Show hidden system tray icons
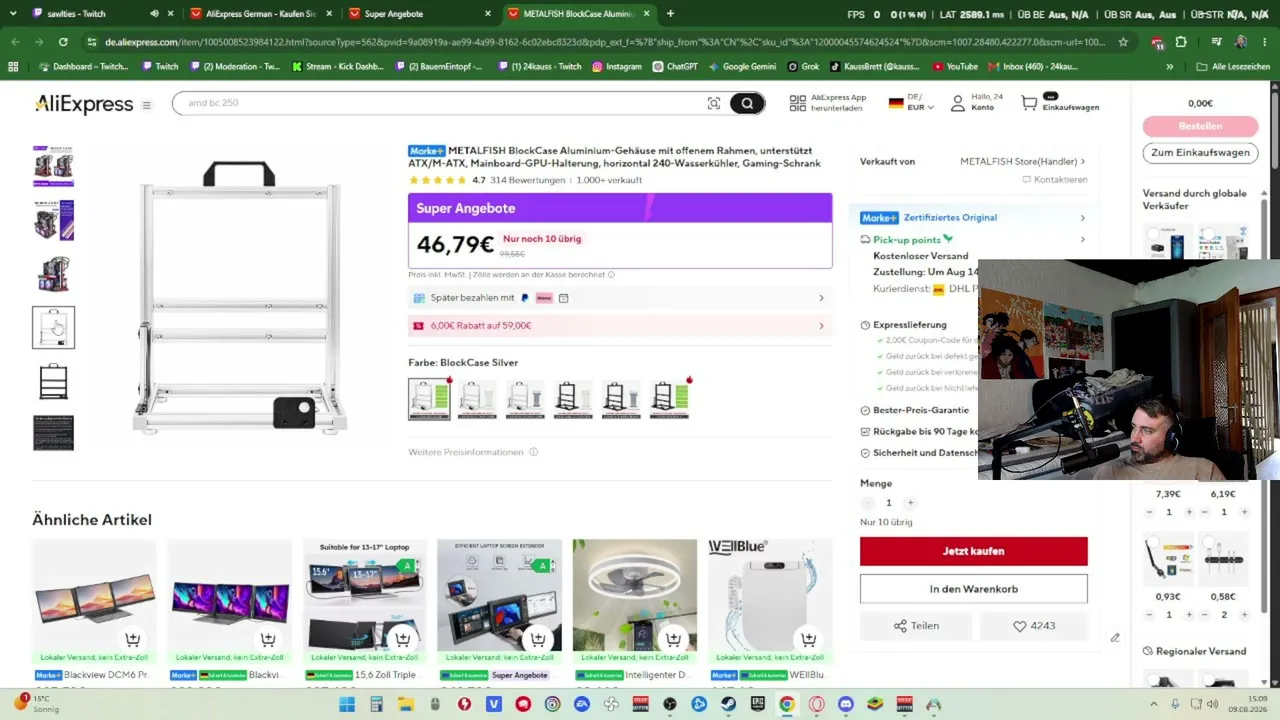Image resolution: width=1280 pixels, height=720 pixels. pos(1156,704)
